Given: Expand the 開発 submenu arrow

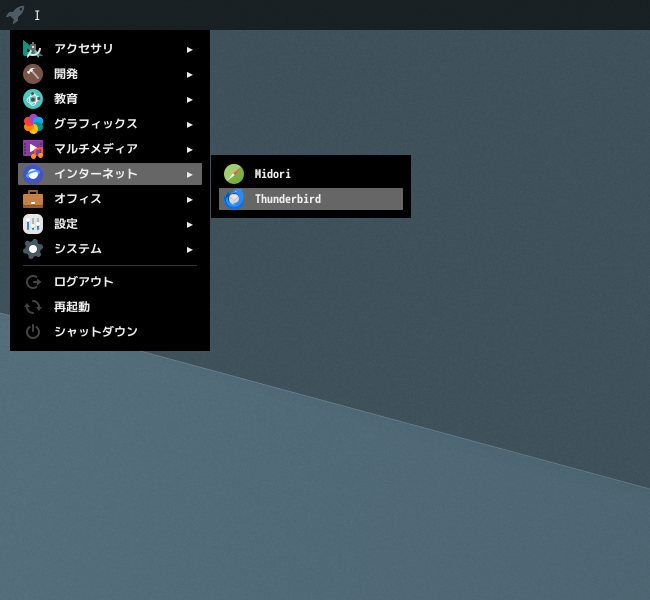Looking at the screenshot, I should pos(189,75).
